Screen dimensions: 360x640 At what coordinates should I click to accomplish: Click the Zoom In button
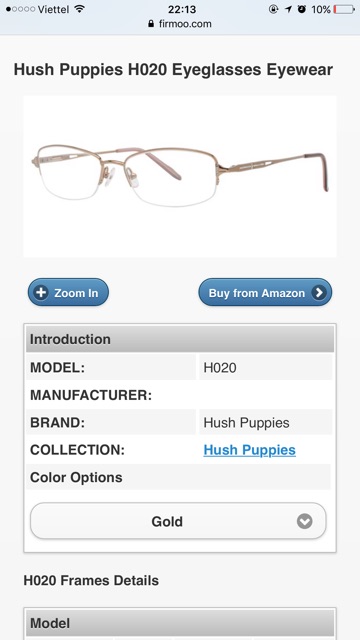68,292
